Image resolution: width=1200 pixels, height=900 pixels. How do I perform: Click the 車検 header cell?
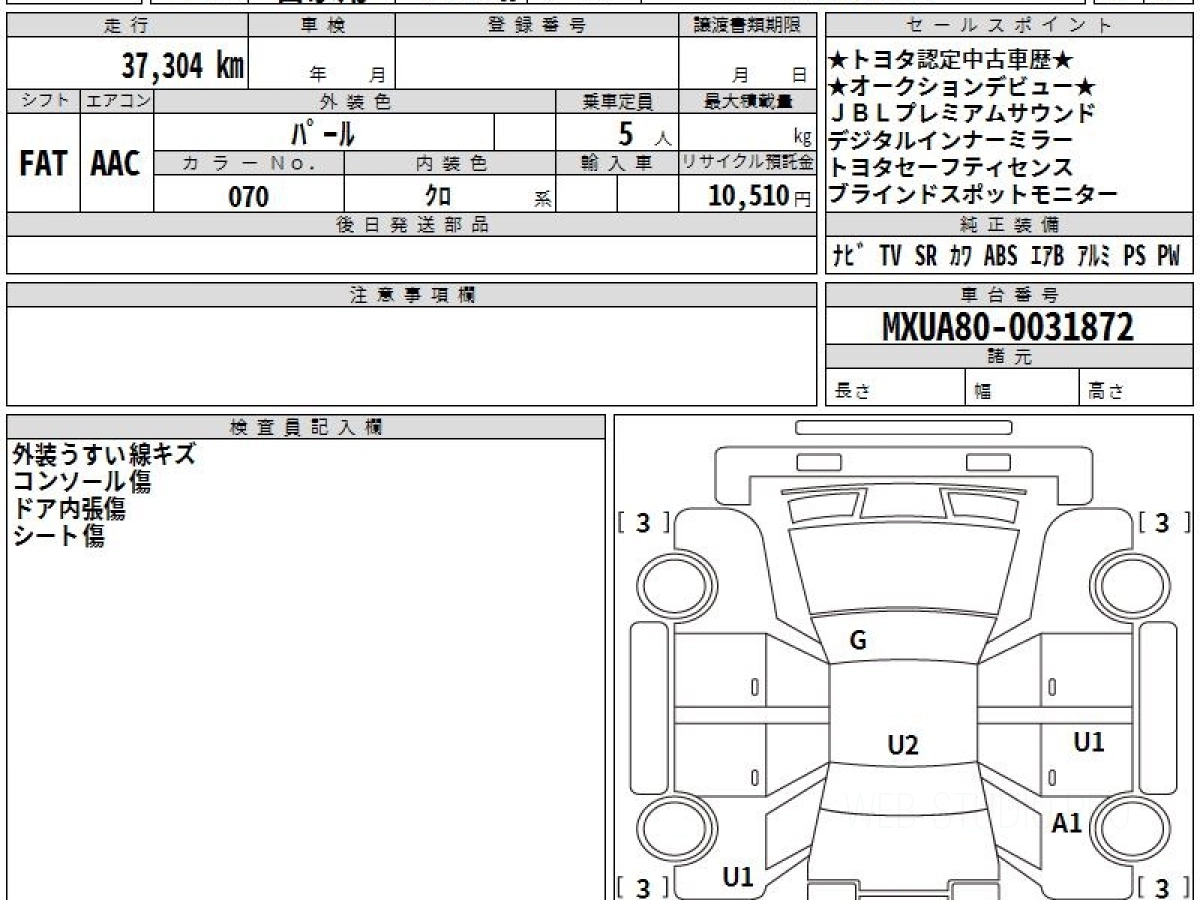[x=322, y=26]
